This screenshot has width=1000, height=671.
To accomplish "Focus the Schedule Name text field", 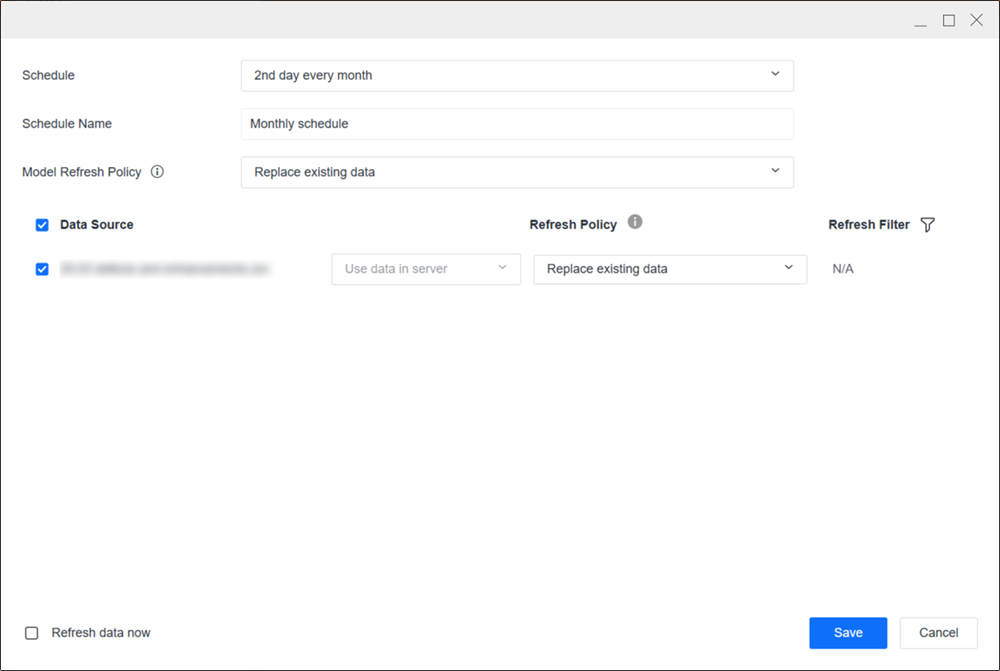I will [x=517, y=124].
